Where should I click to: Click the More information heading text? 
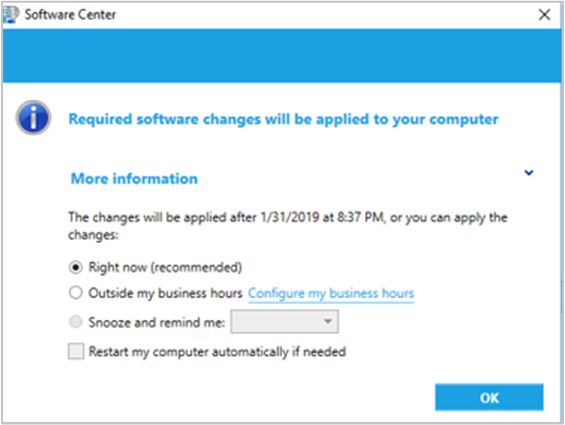pos(134,178)
